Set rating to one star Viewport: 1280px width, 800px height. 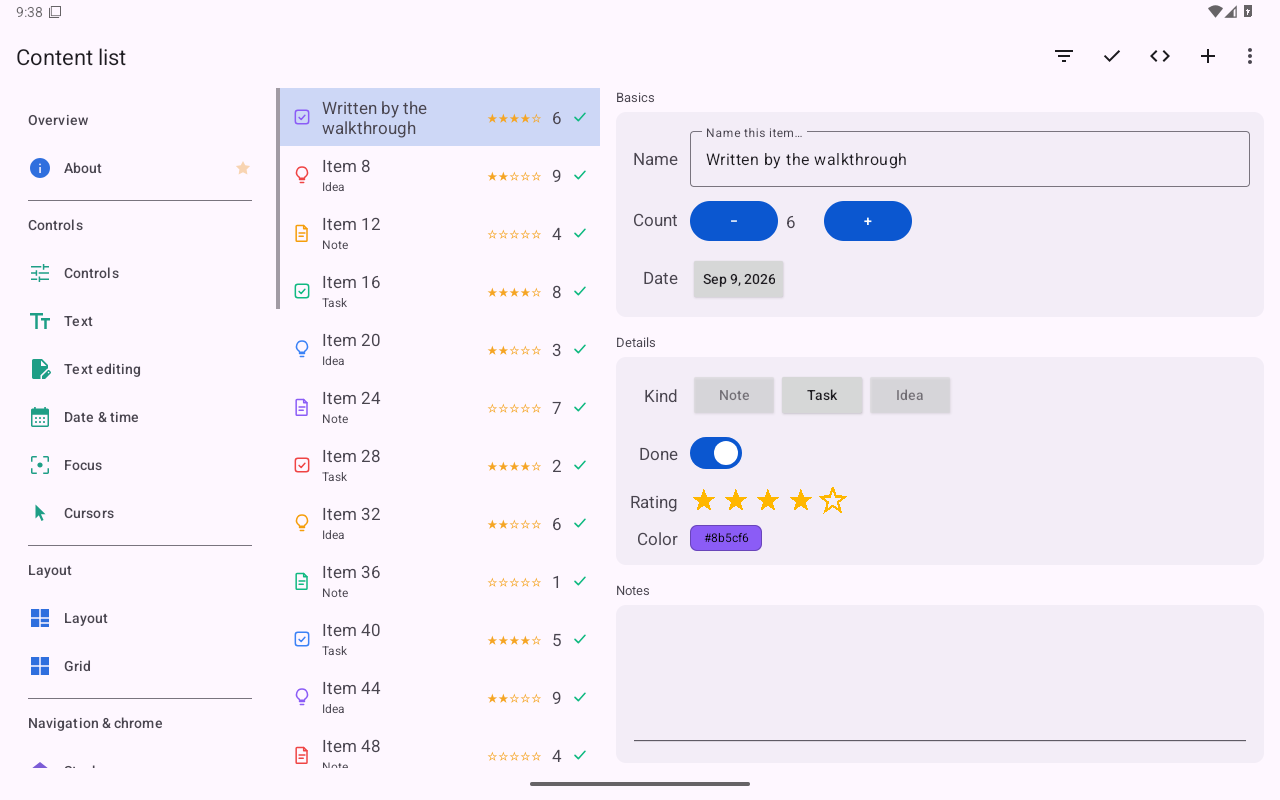(x=704, y=500)
